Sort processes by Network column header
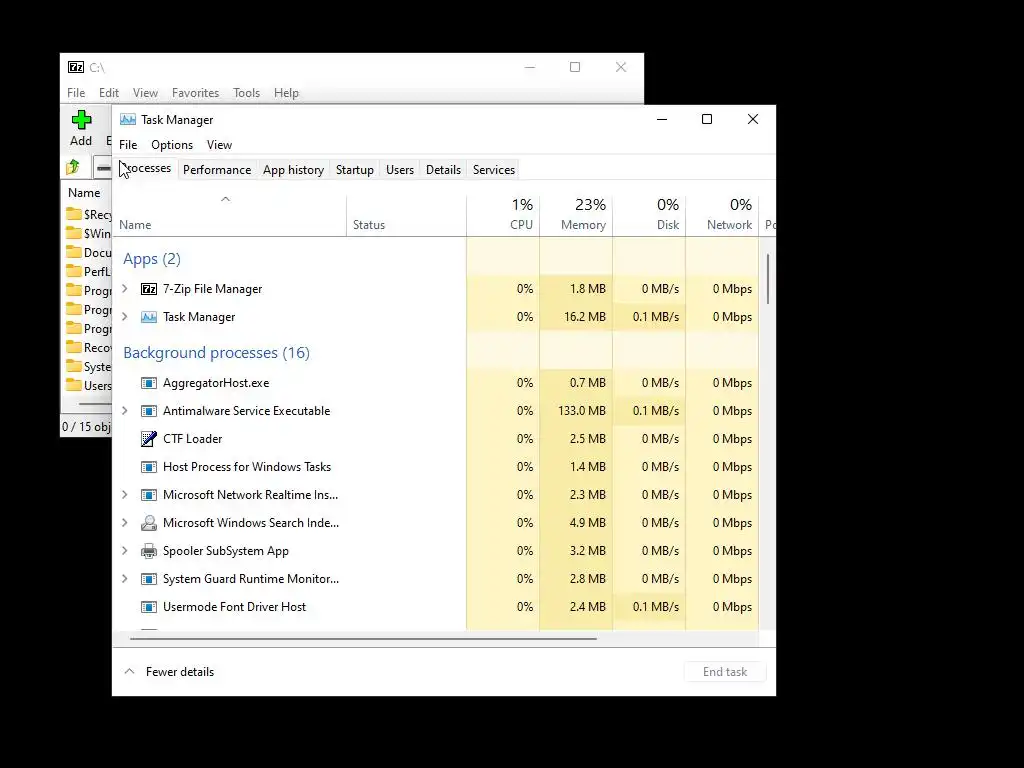Screen dimensions: 1024x768 (x=722, y=214)
